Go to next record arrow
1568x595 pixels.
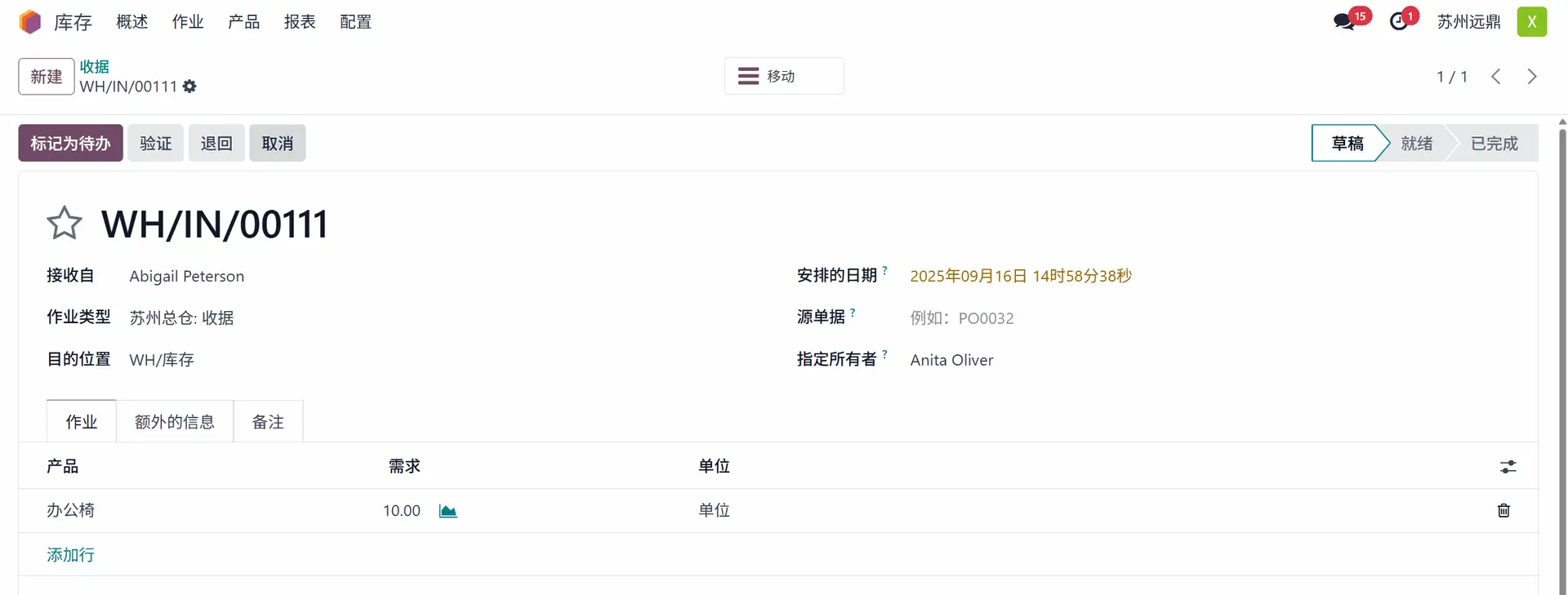click(1532, 77)
